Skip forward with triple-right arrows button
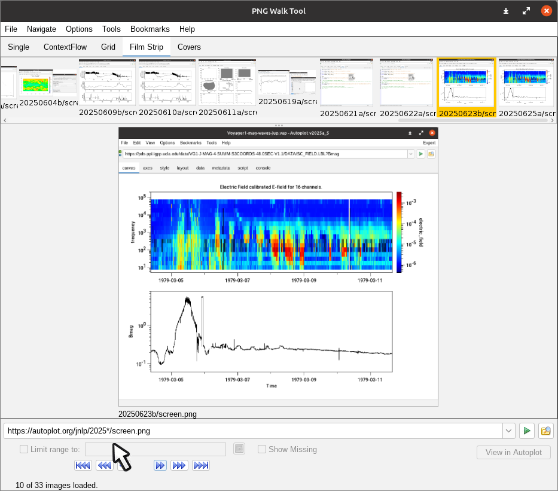 pos(179,465)
